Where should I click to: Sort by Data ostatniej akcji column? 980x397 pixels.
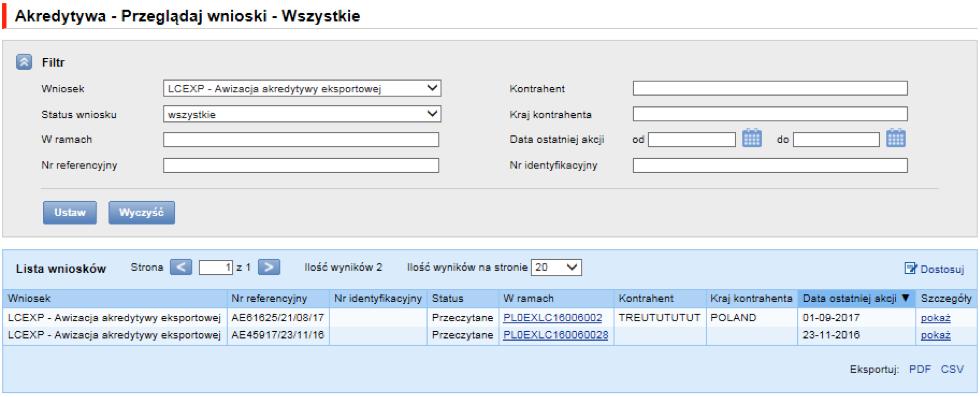(x=856, y=298)
